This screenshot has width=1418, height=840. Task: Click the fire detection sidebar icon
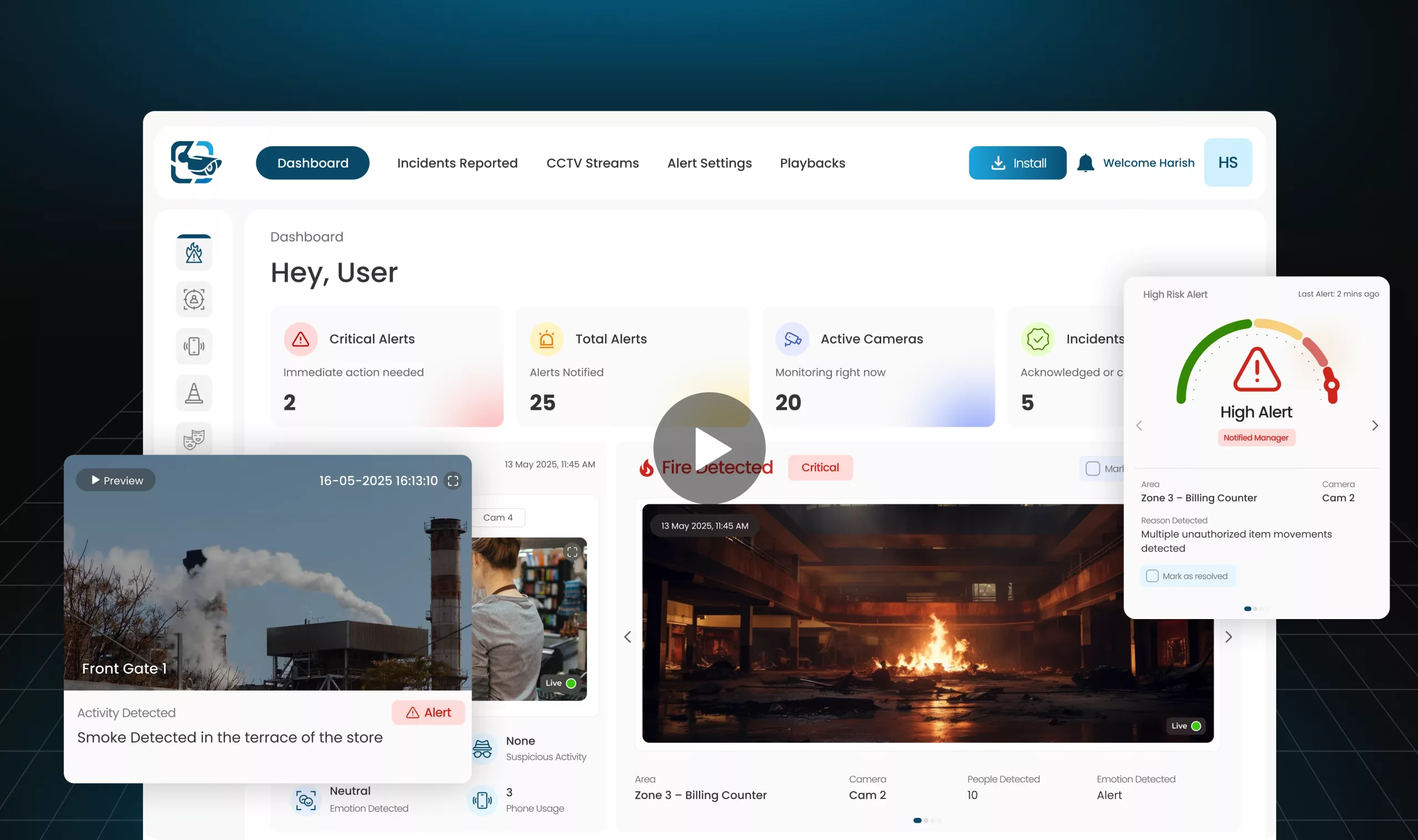[194, 252]
